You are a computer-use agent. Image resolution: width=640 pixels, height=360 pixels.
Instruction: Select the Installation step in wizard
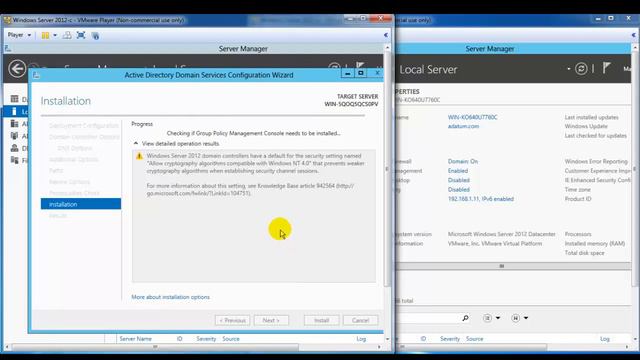tap(81, 204)
